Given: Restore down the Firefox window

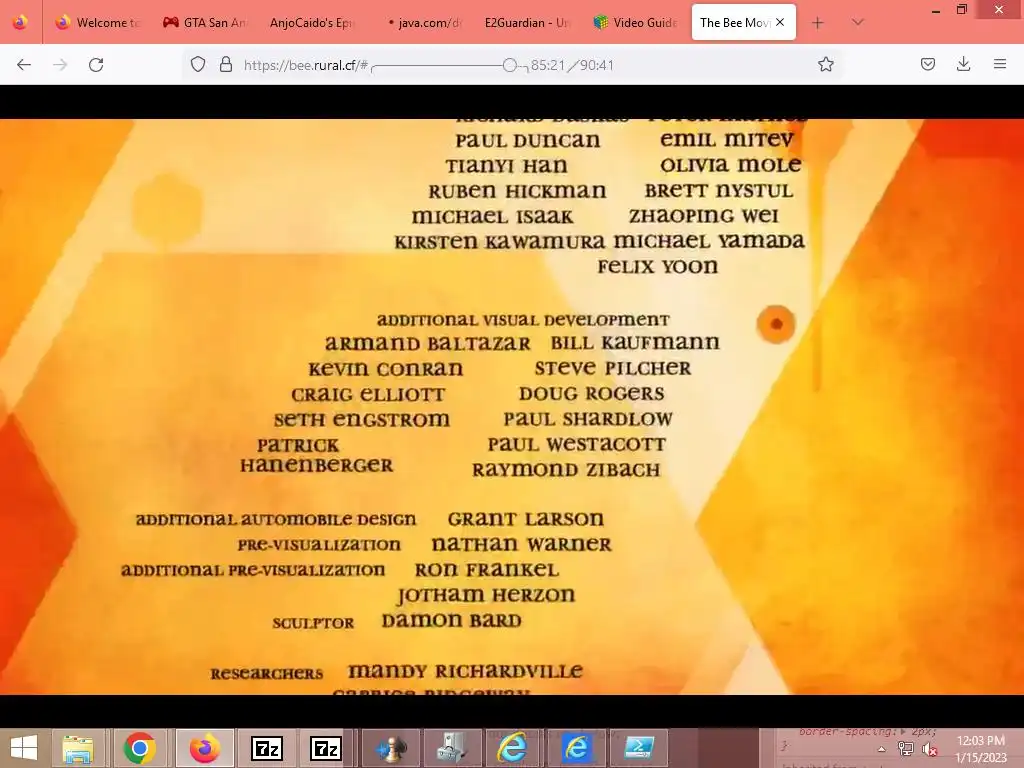Looking at the screenshot, I should pos(962,10).
